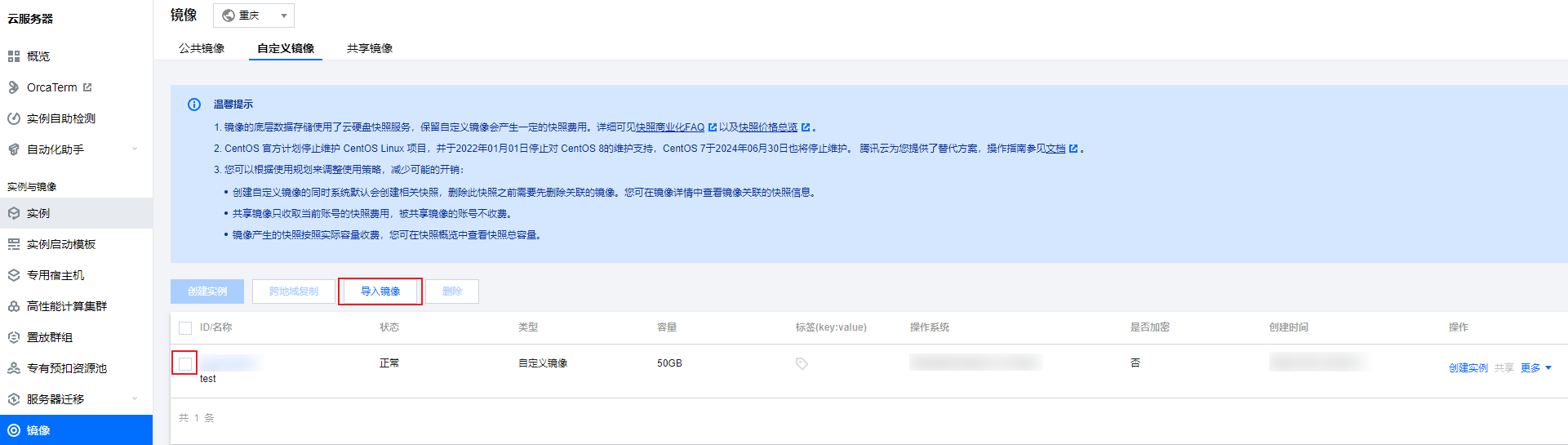Click the 正常 status cell
The height and width of the screenshot is (445, 1568).
(389, 363)
